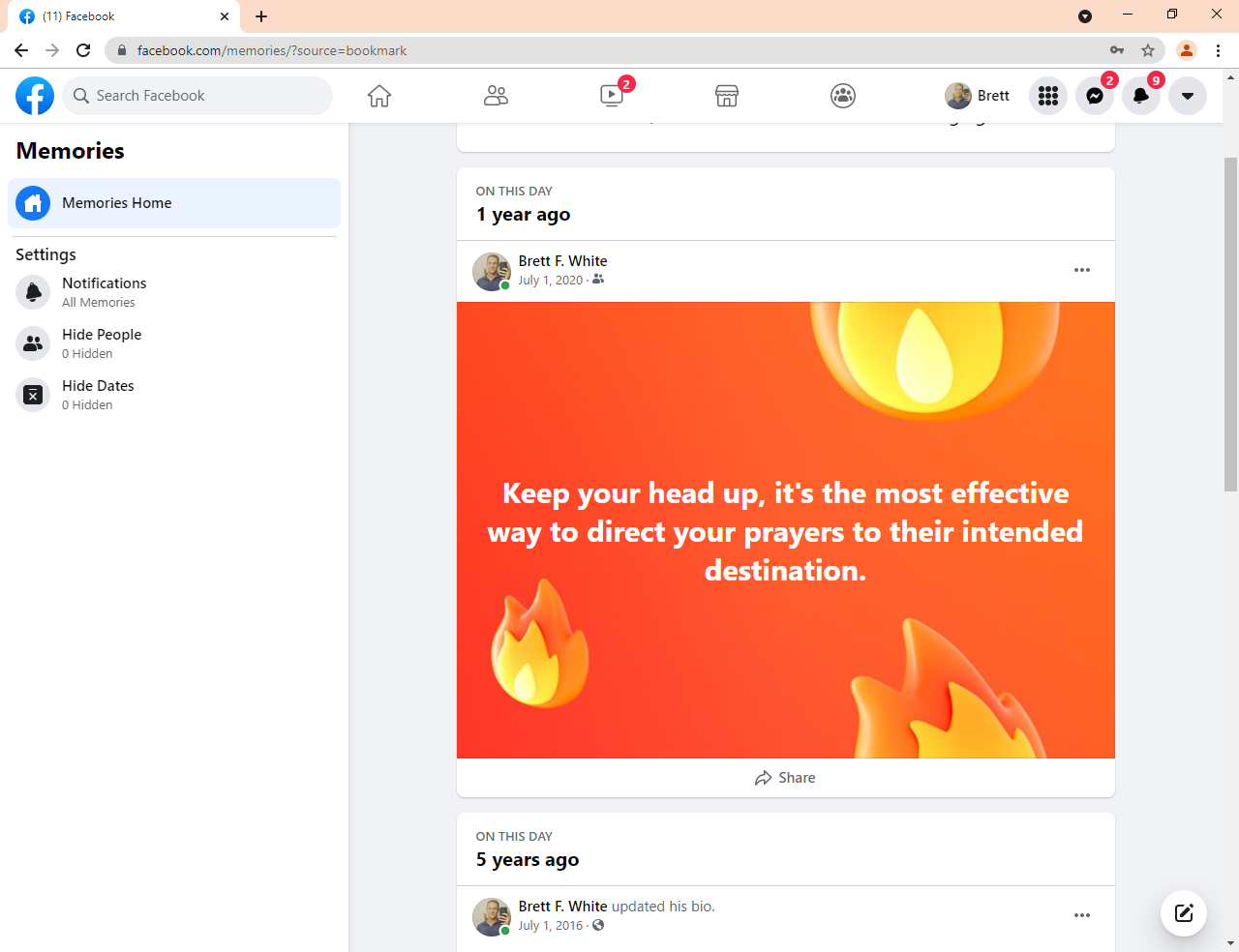This screenshot has height=952, width=1239.
Task: Select Memories Home in the sidebar
Action: [x=174, y=203]
